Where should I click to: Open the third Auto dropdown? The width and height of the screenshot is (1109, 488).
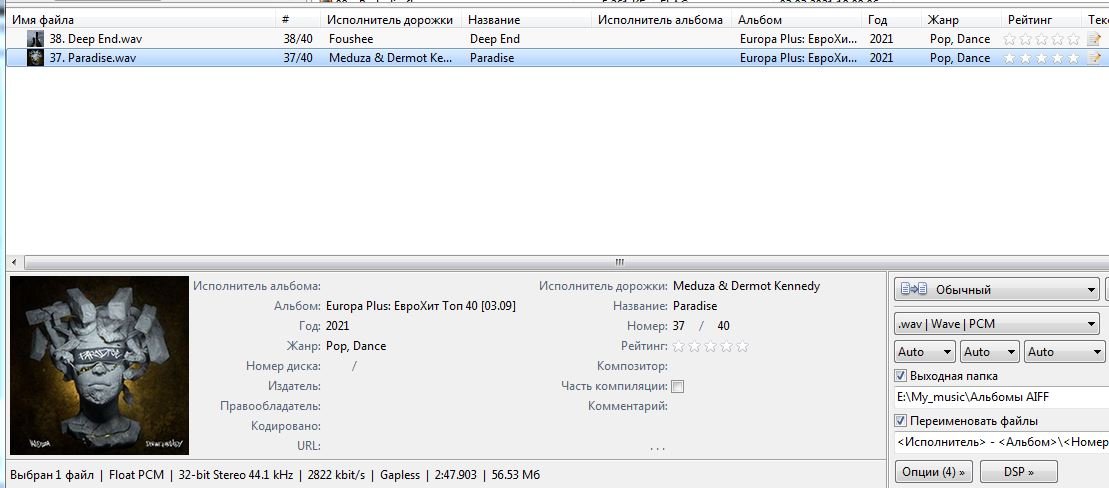tap(1064, 352)
